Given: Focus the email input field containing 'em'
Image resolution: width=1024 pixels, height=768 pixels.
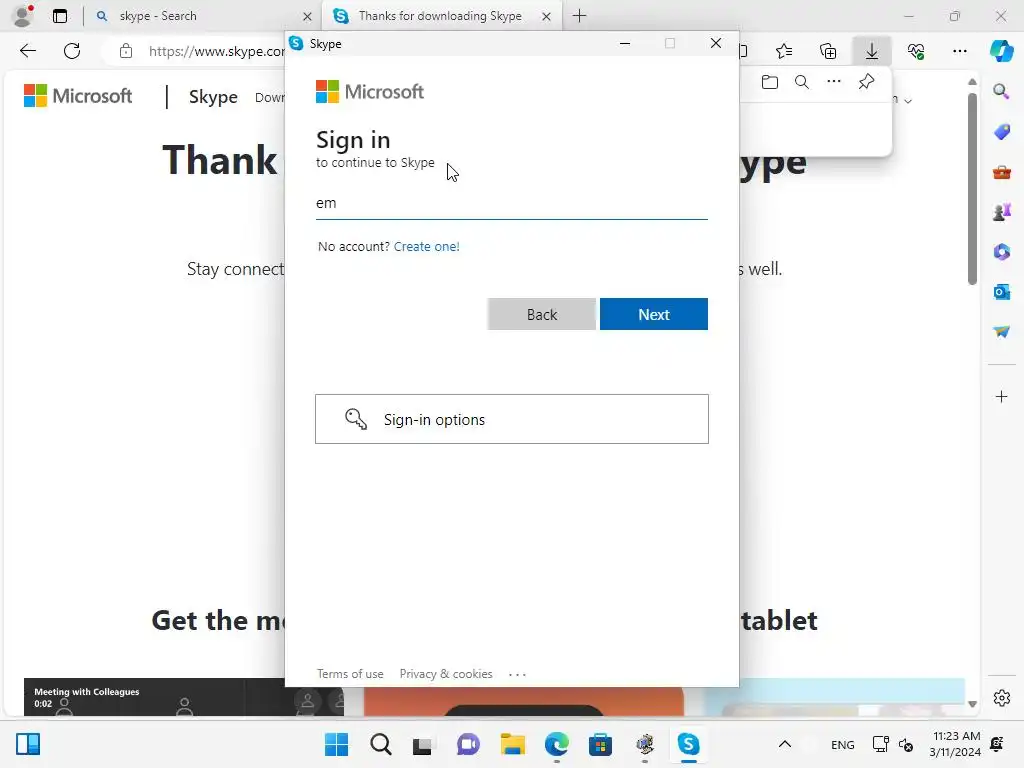Looking at the screenshot, I should 511,204.
